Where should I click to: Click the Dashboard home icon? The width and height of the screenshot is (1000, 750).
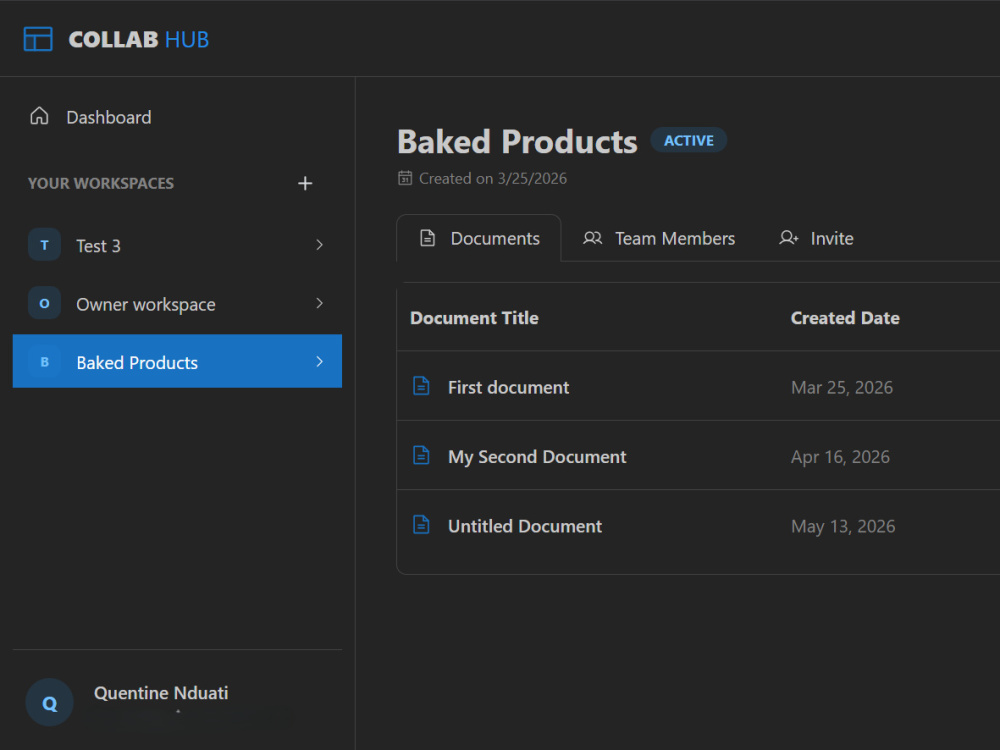(x=40, y=116)
